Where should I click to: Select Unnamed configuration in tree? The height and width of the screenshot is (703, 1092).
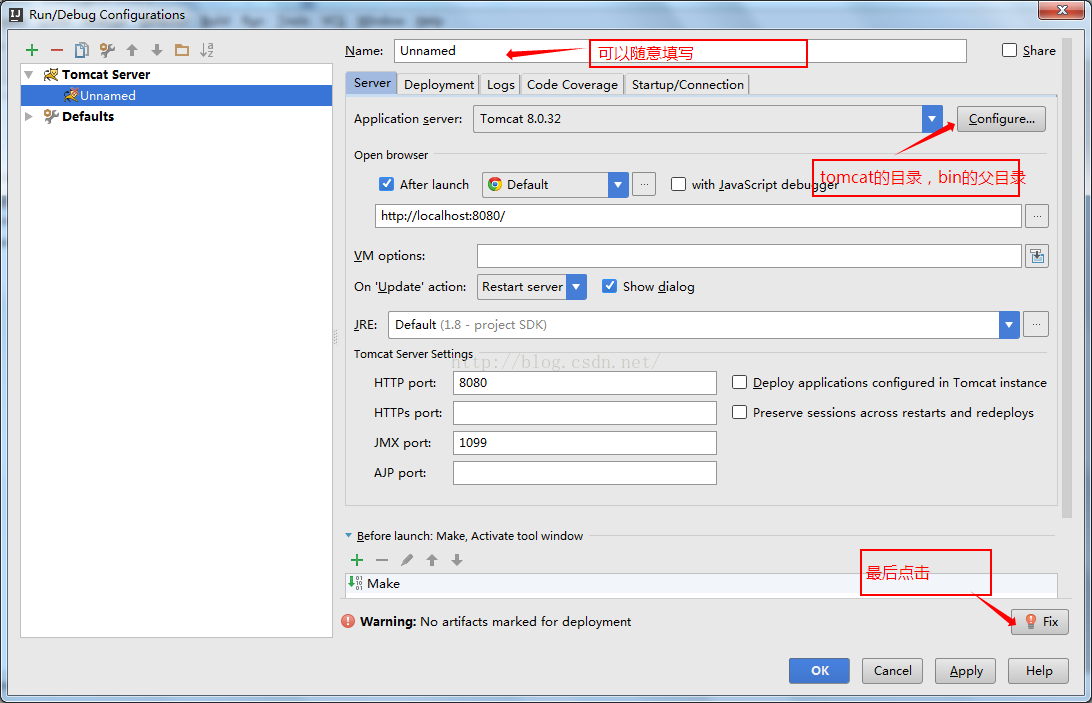point(177,95)
